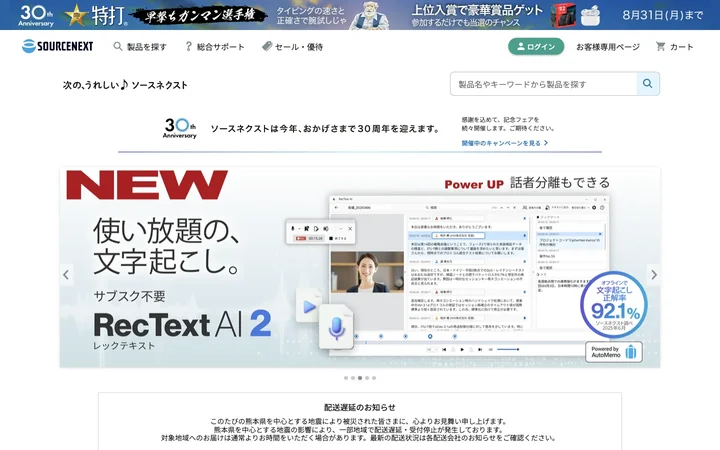720x450 pixels.
Task: Click the SOURCENEXT logo
Action: [57, 46]
